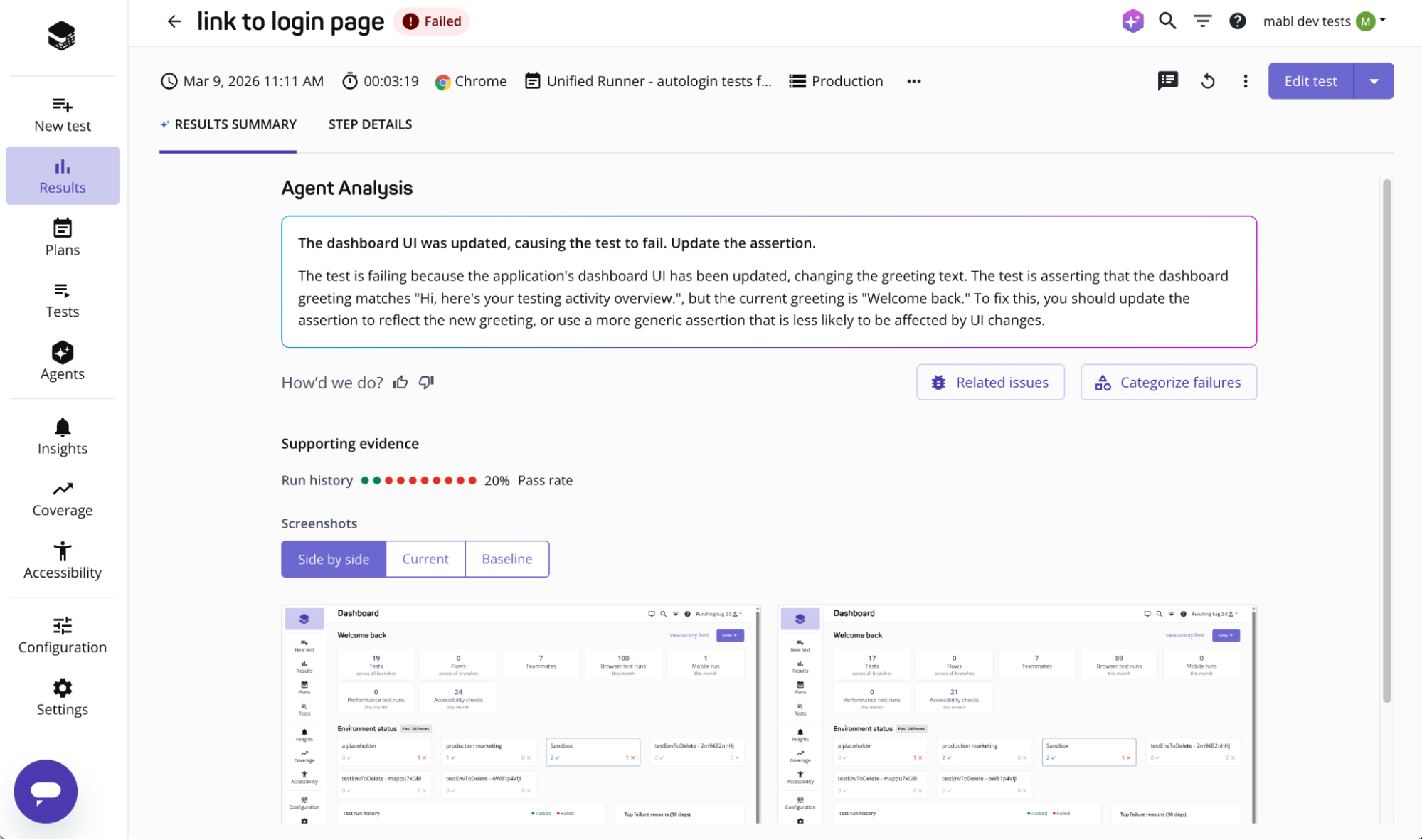Screen dimensions: 1422x840
Task: Expand the horizontal ellipsis run details
Action: [913, 81]
